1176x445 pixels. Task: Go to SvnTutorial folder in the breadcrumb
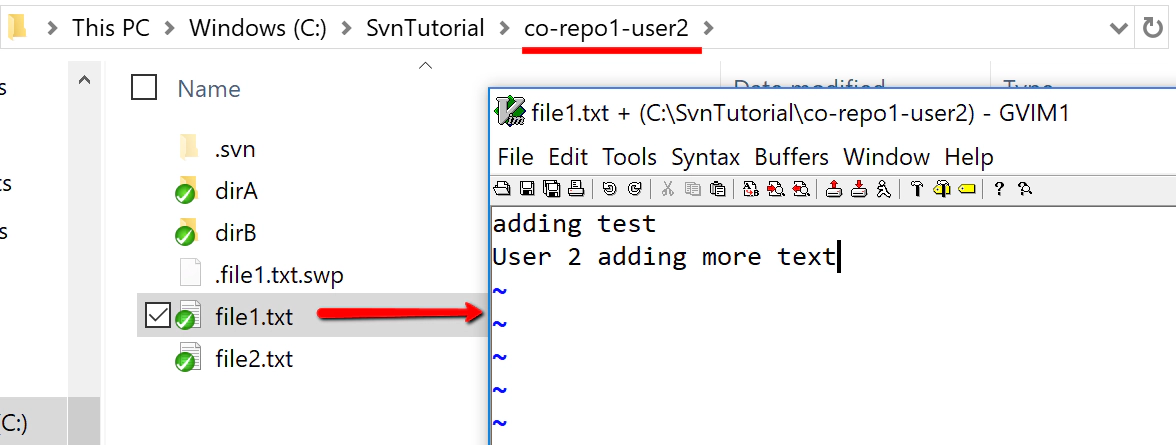tap(425, 29)
